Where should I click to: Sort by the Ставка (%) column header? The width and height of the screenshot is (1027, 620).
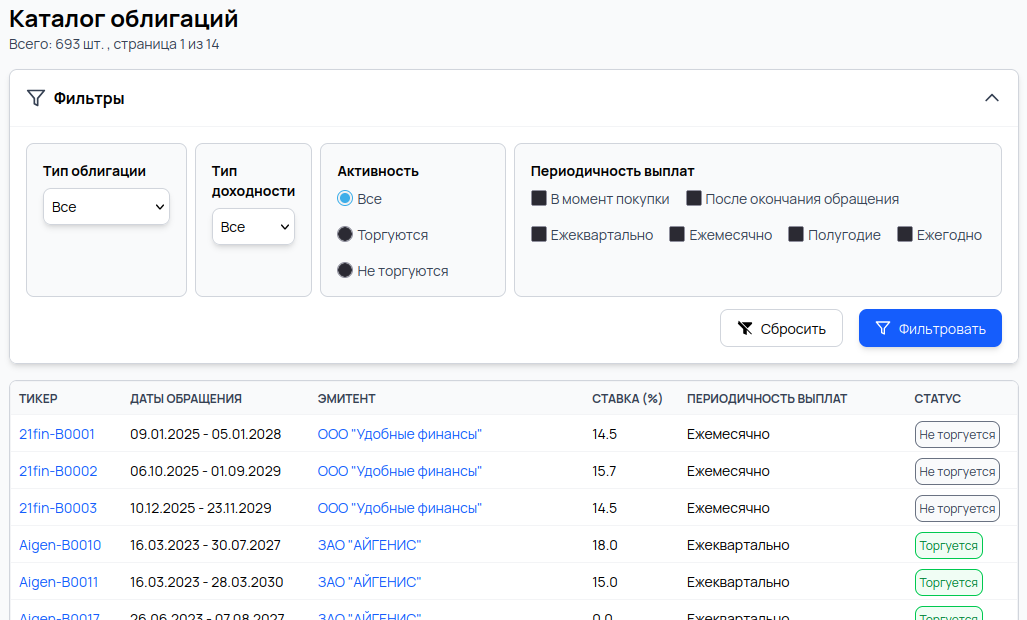[x=627, y=398]
